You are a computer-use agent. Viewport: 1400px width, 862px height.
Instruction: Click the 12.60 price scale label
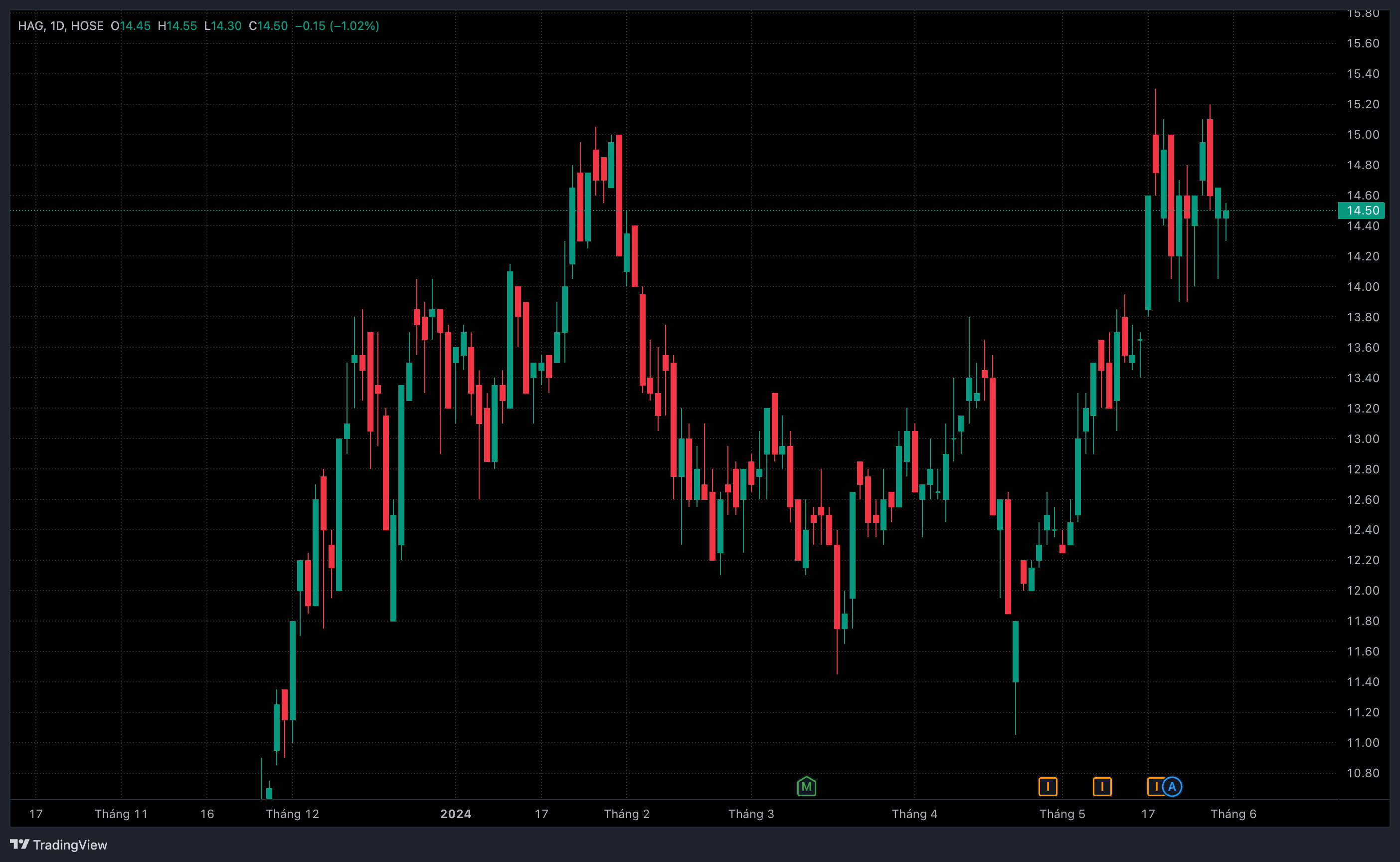tap(1363, 499)
